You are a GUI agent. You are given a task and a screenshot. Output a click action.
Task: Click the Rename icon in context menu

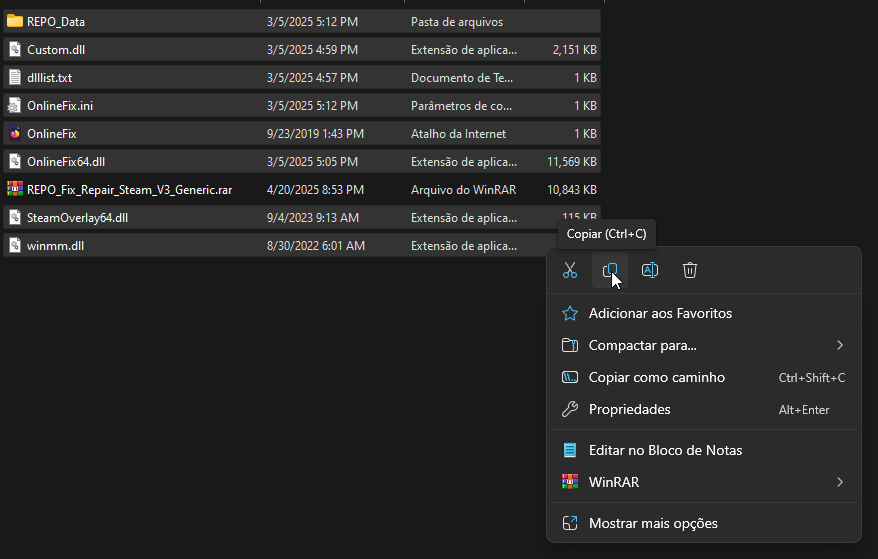click(x=649, y=270)
